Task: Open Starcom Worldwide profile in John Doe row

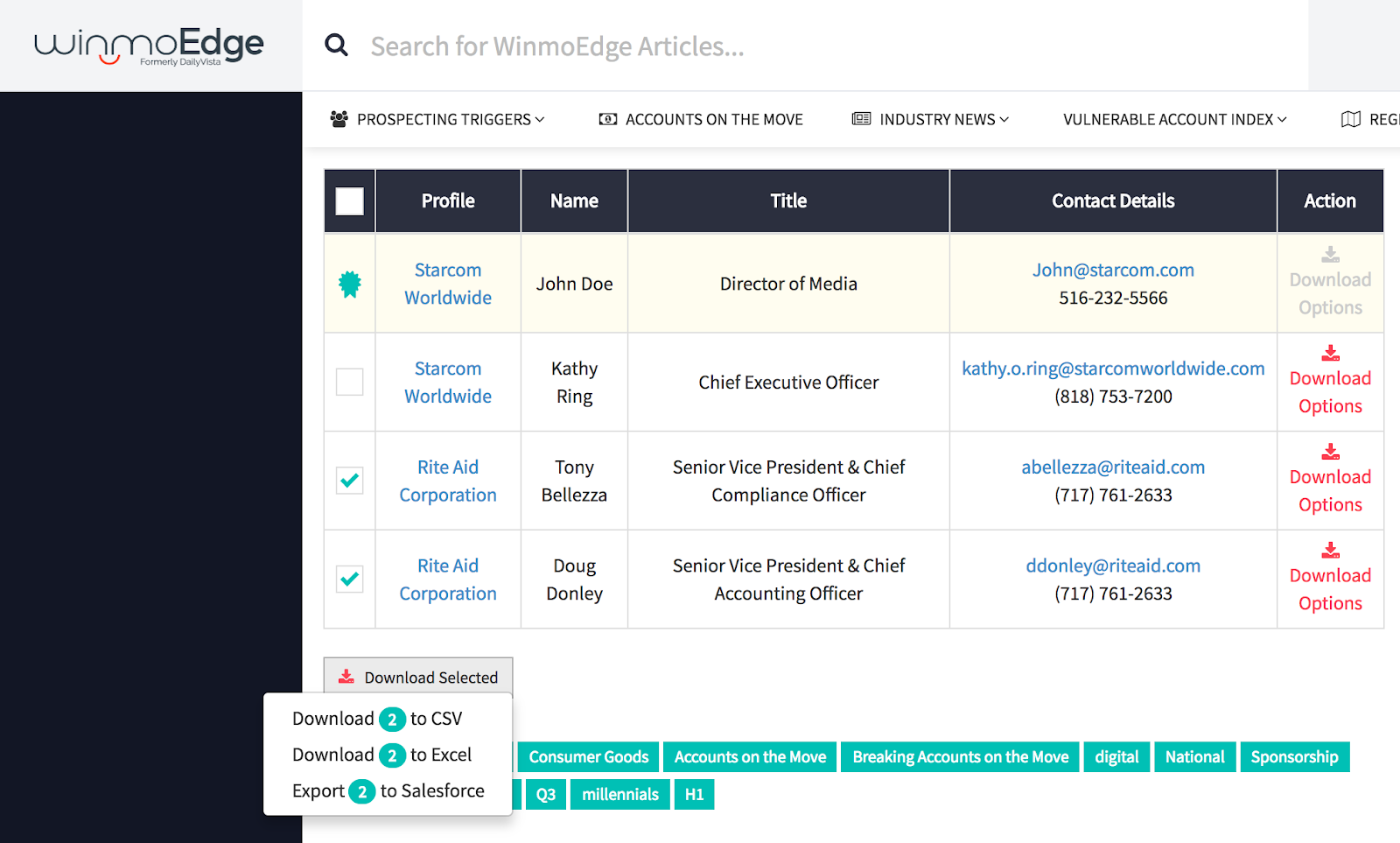Action: [x=448, y=284]
